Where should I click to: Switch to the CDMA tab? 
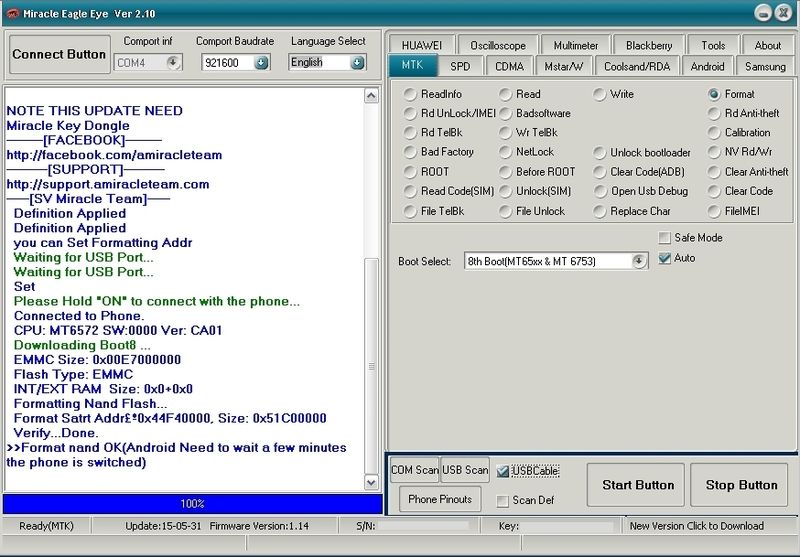point(509,66)
